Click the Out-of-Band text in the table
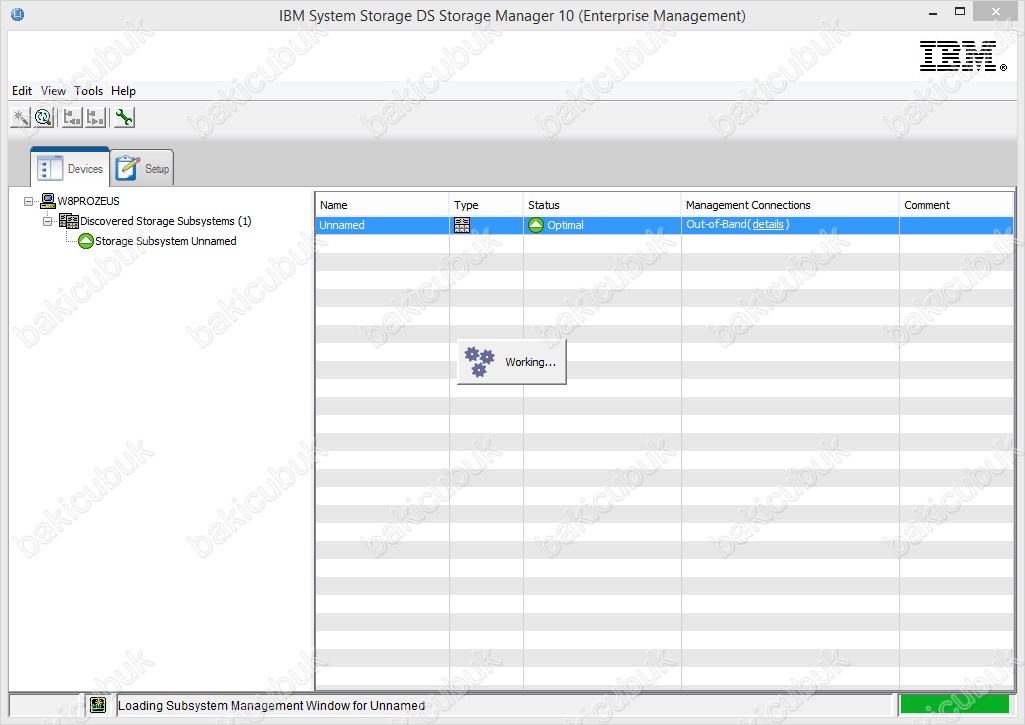 (716, 224)
